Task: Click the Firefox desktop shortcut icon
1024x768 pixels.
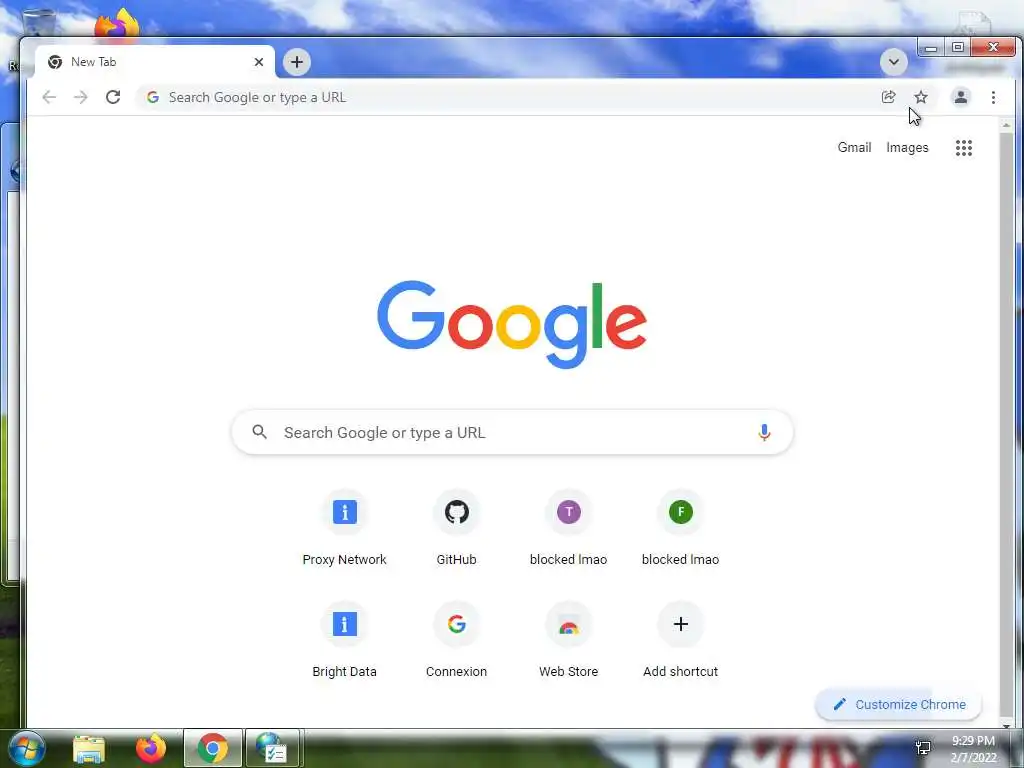Action: pyautogui.click(x=118, y=25)
